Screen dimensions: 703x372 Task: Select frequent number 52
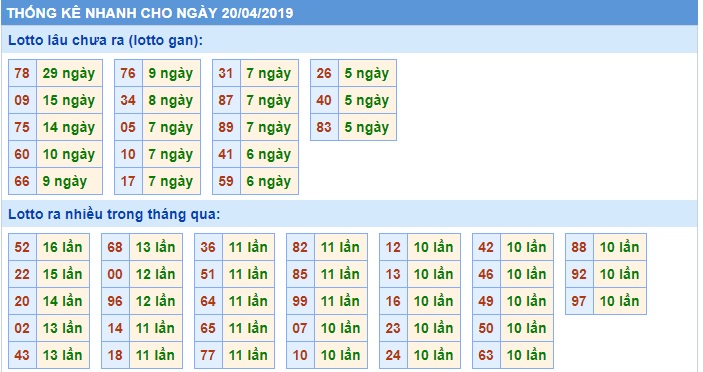22,247
